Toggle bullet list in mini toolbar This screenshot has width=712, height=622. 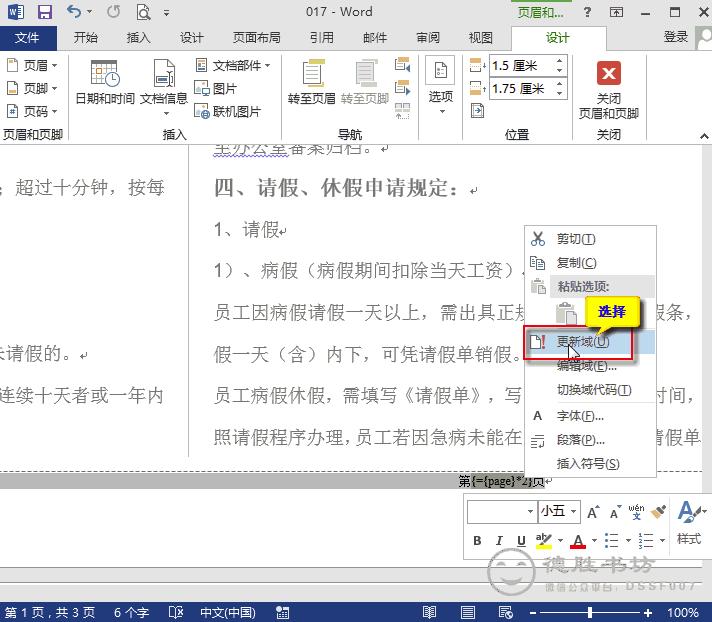611,540
